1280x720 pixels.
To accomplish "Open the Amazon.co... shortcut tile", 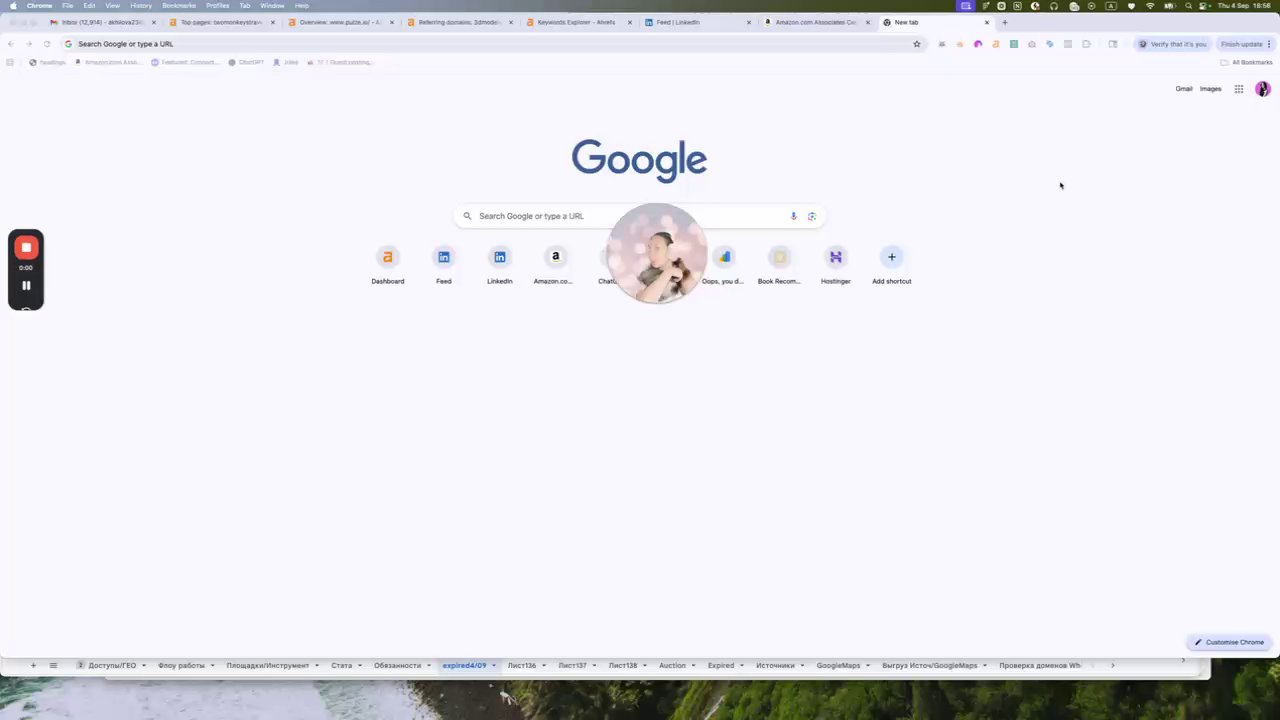I will coord(555,266).
